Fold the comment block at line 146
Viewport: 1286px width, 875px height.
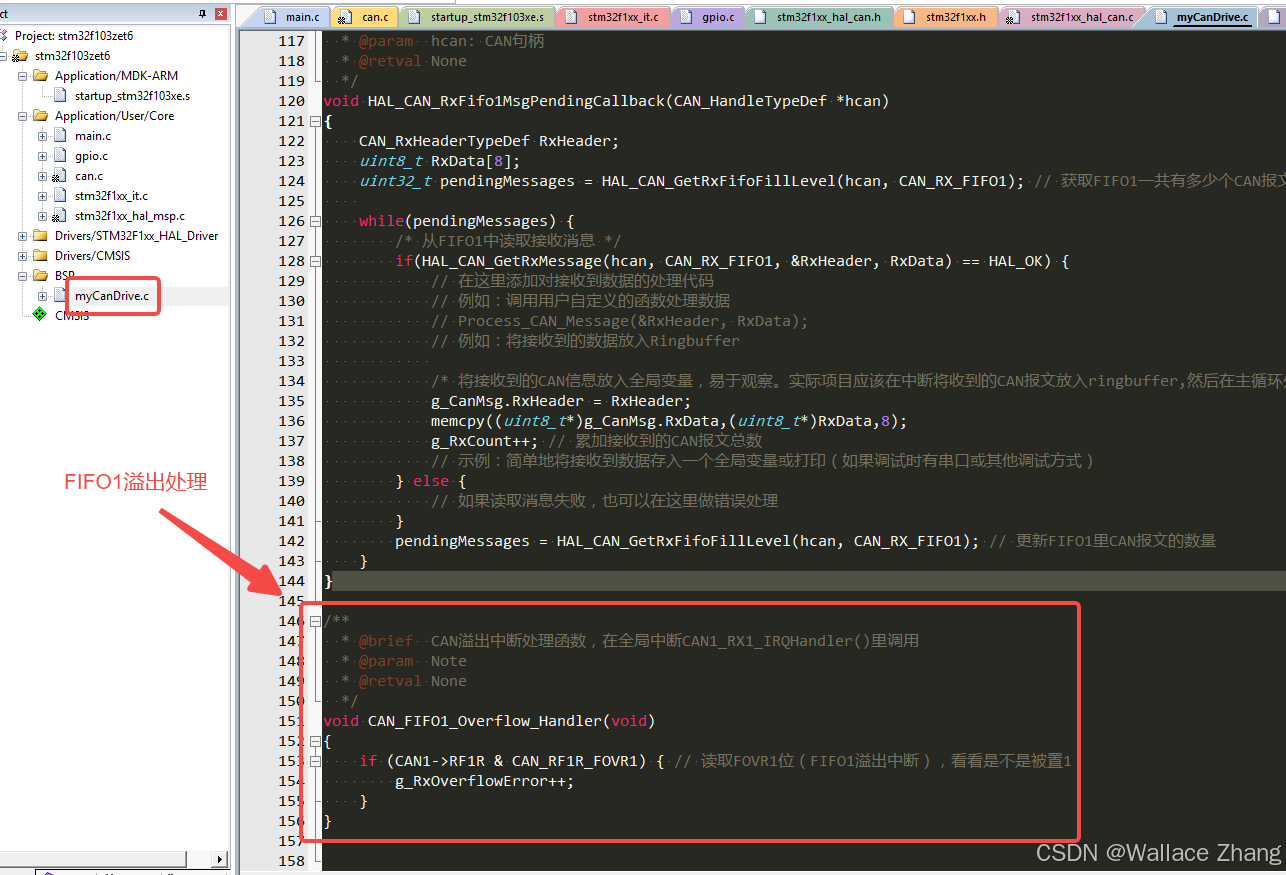click(316, 621)
